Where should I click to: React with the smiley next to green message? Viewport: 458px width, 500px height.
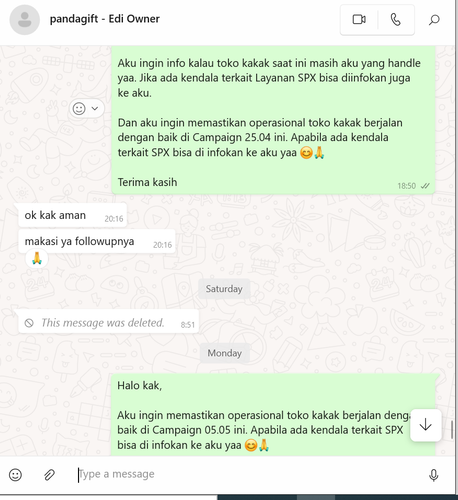[x=79, y=108]
